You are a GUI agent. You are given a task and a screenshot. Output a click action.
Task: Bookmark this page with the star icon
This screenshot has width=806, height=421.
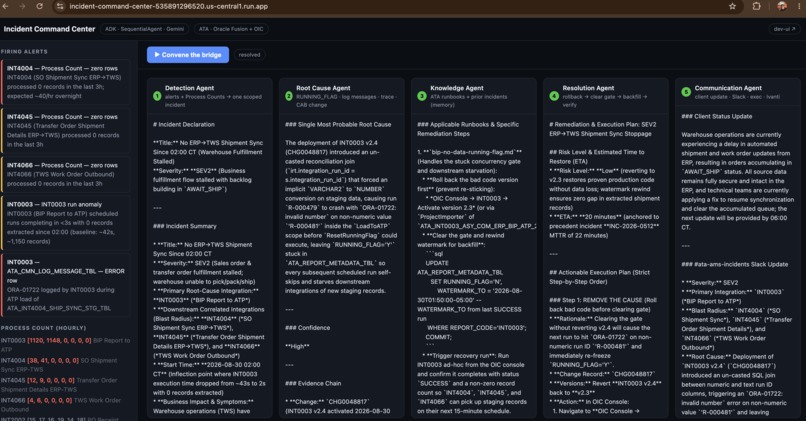732,6
